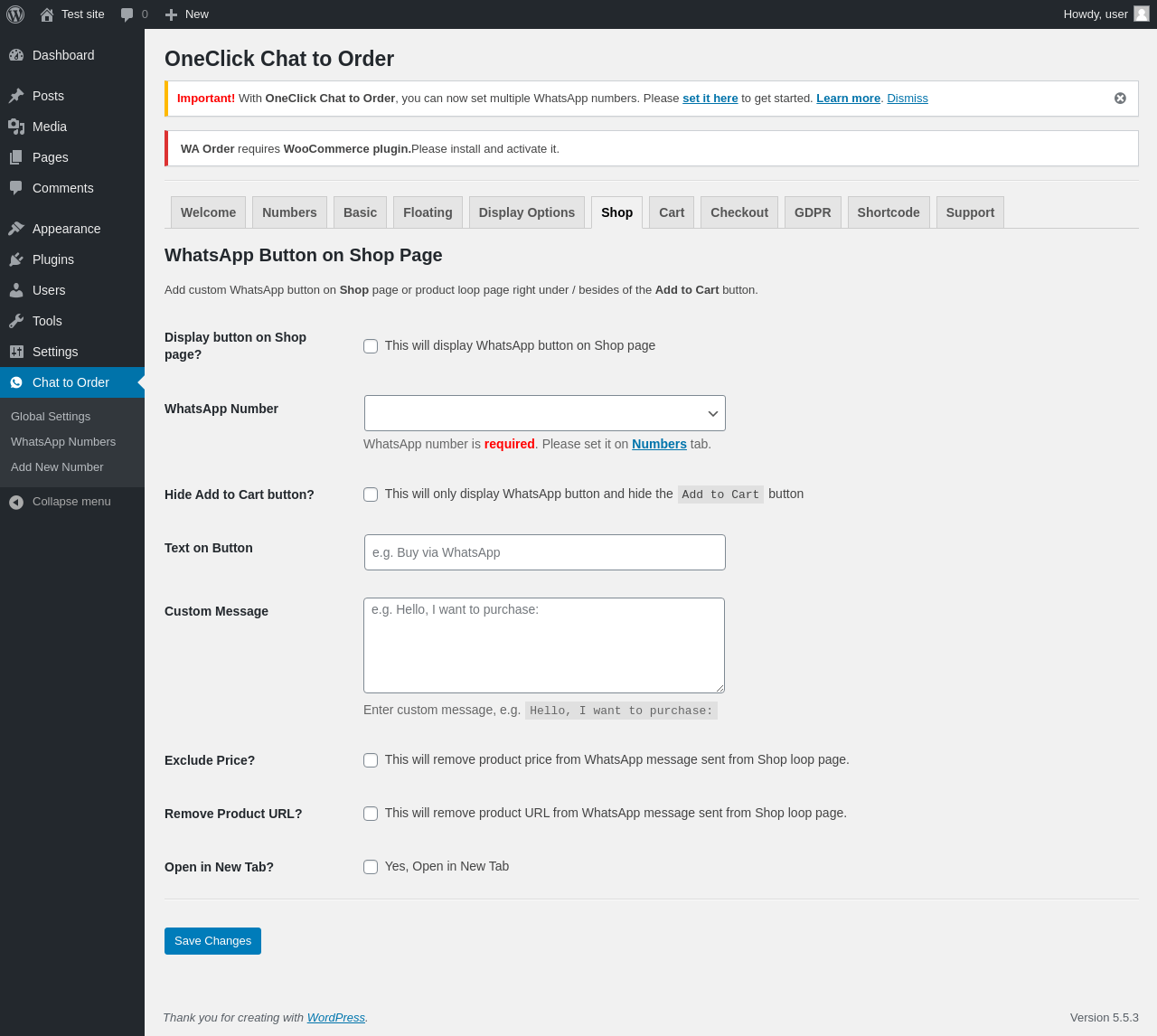This screenshot has height=1036, width=1157.
Task: Click the Collapse menu label
Action: 71,502
